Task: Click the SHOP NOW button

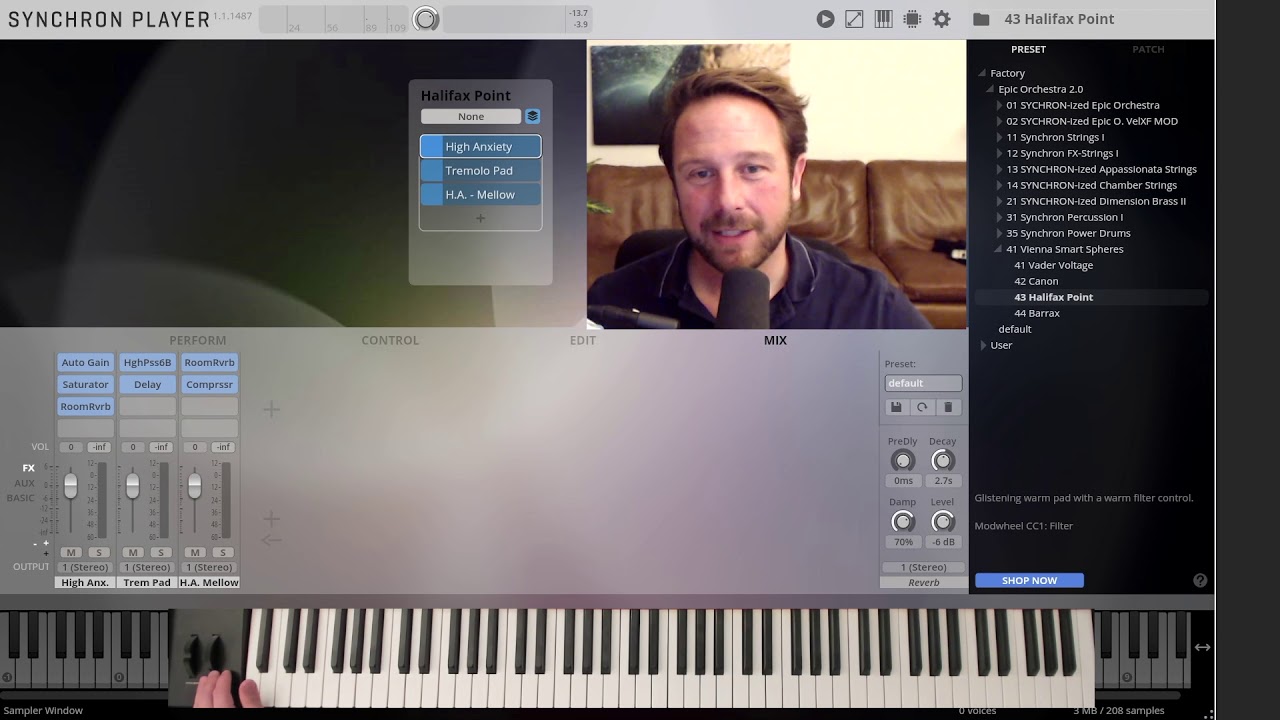Action: [1029, 580]
